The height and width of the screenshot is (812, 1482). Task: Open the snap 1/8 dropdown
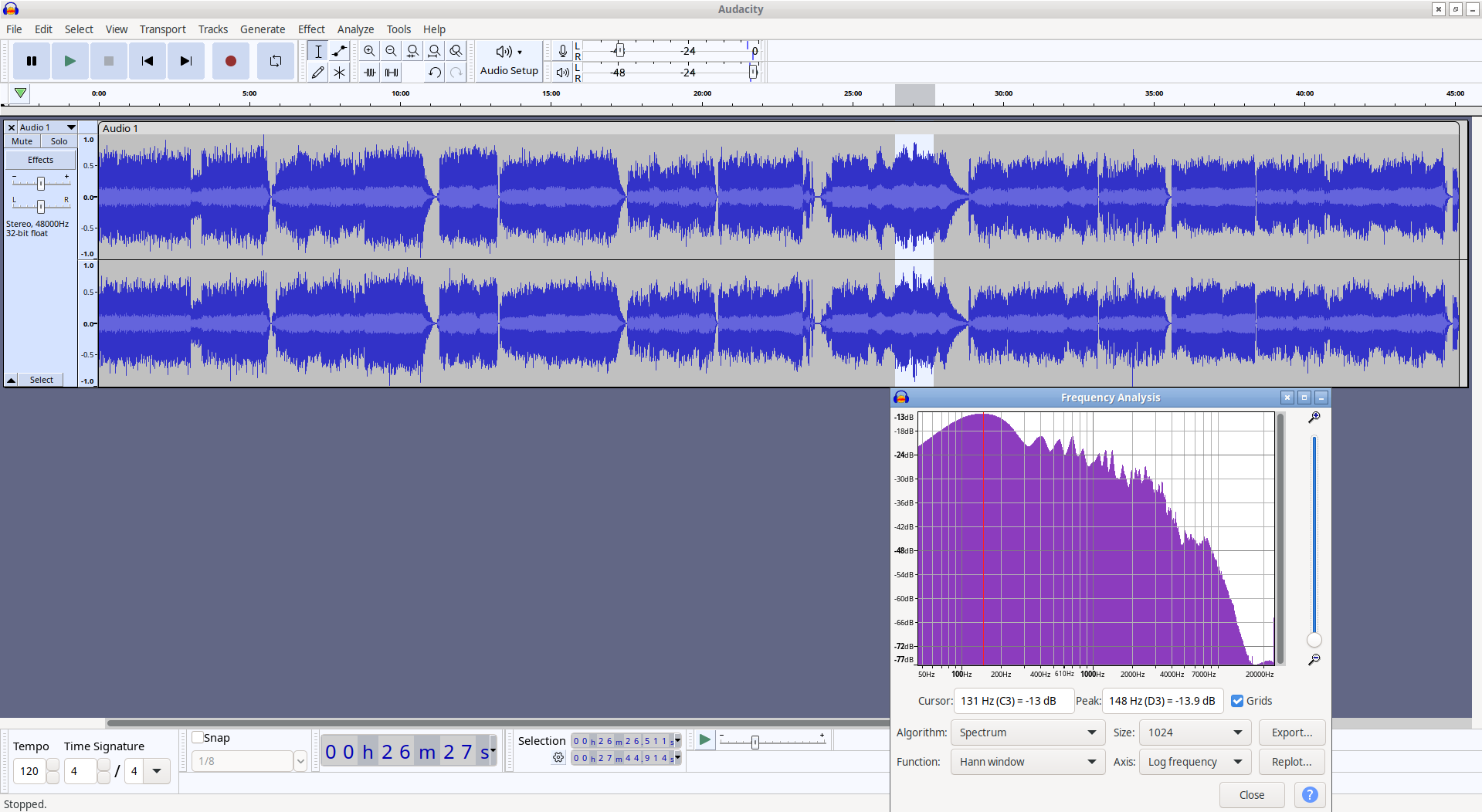300,761
